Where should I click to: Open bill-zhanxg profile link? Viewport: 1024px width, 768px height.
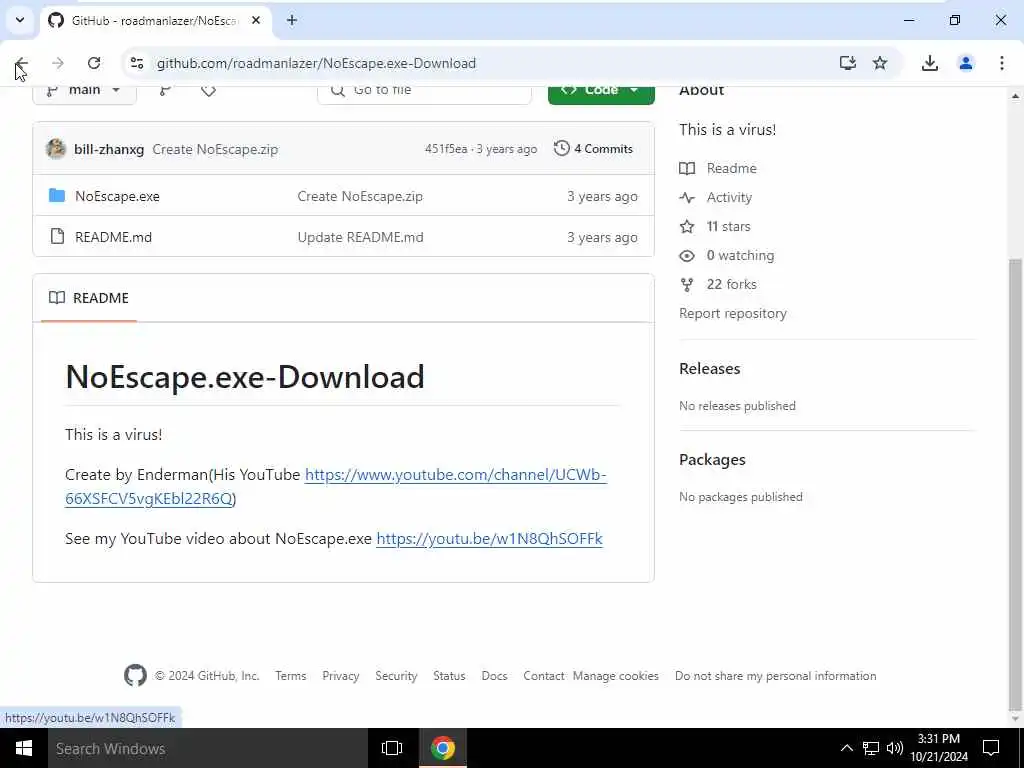tap(109, 149)
